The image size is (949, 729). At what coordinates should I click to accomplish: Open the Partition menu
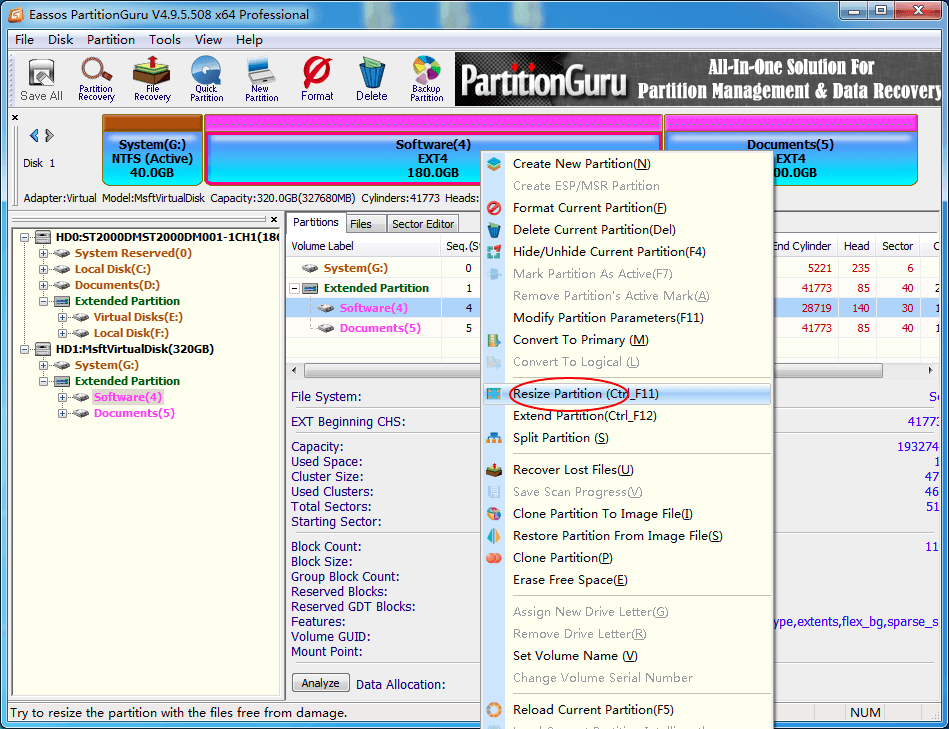pos(111,40)
